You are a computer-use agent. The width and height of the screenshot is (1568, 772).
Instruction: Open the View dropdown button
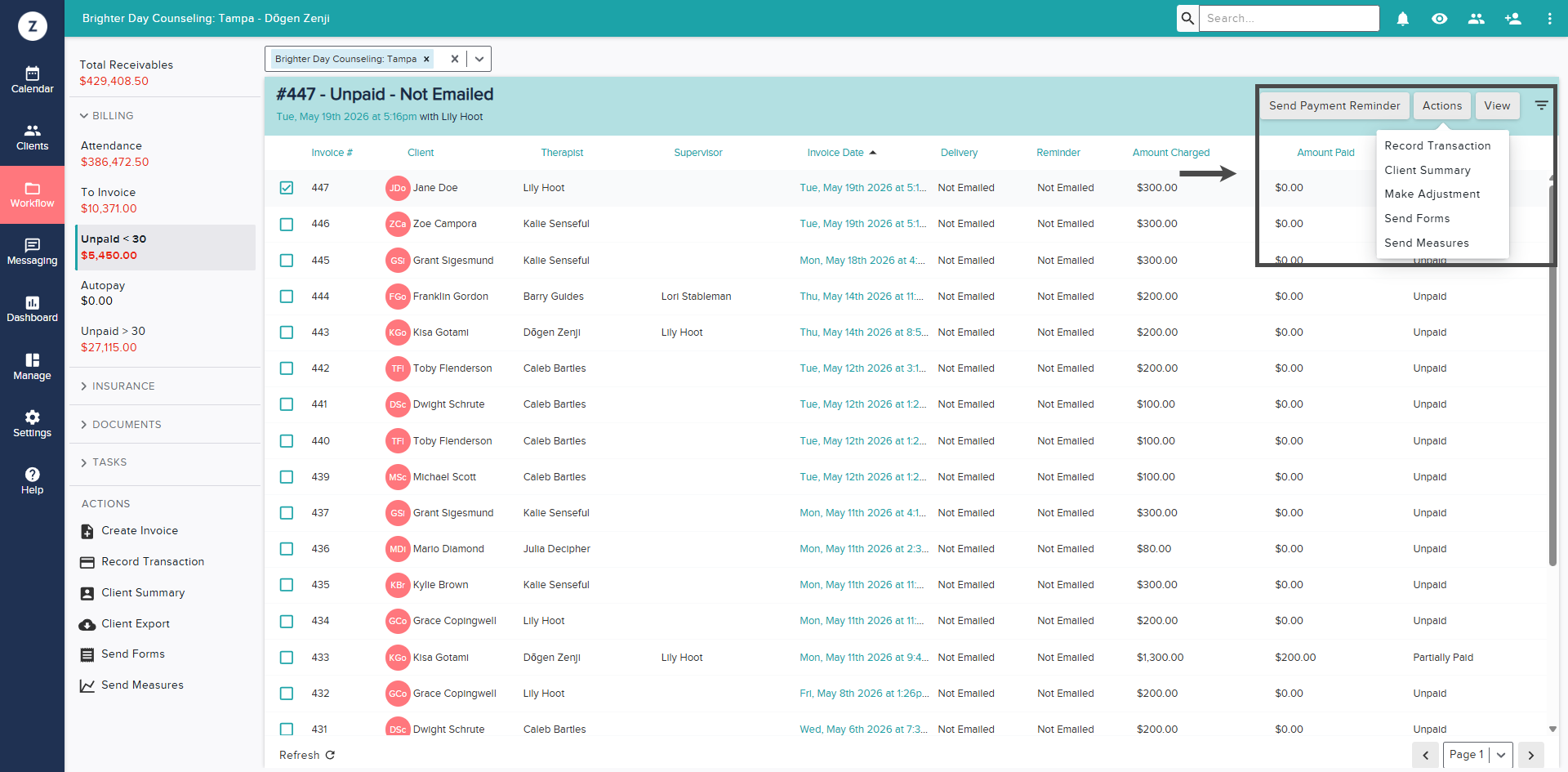click(1497, 105)
